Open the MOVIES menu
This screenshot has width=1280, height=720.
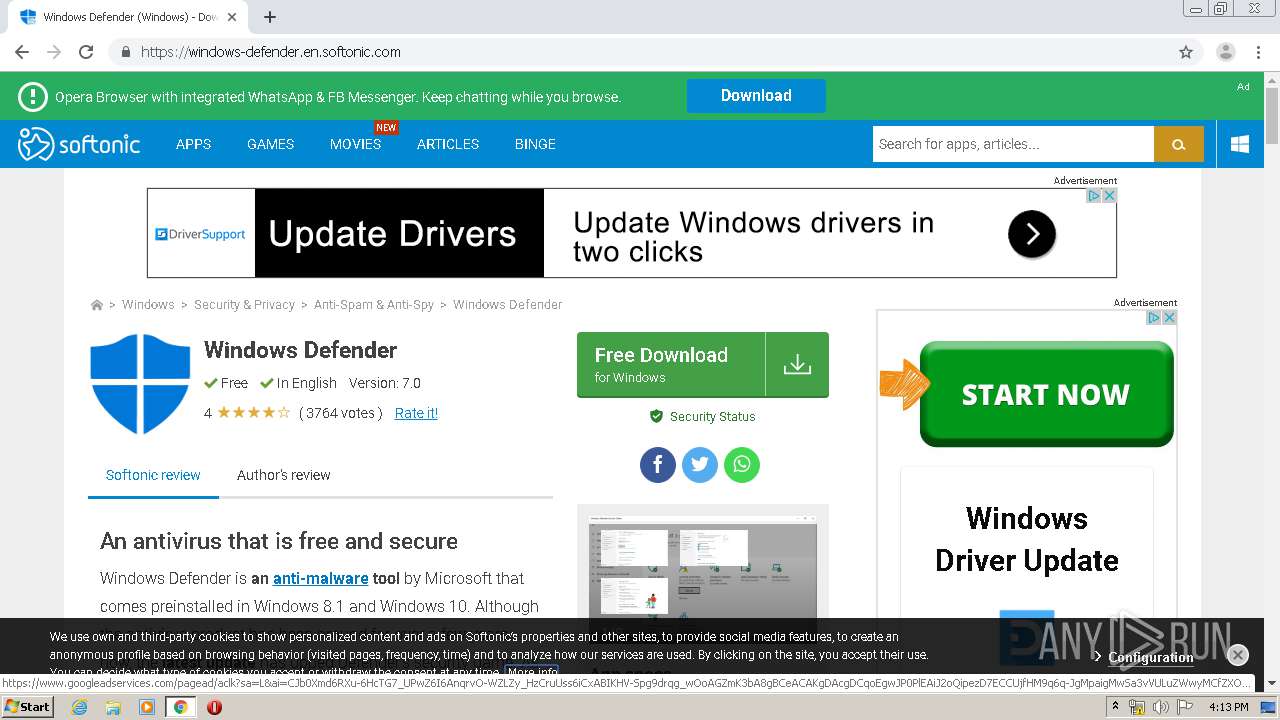coord(355,144)
